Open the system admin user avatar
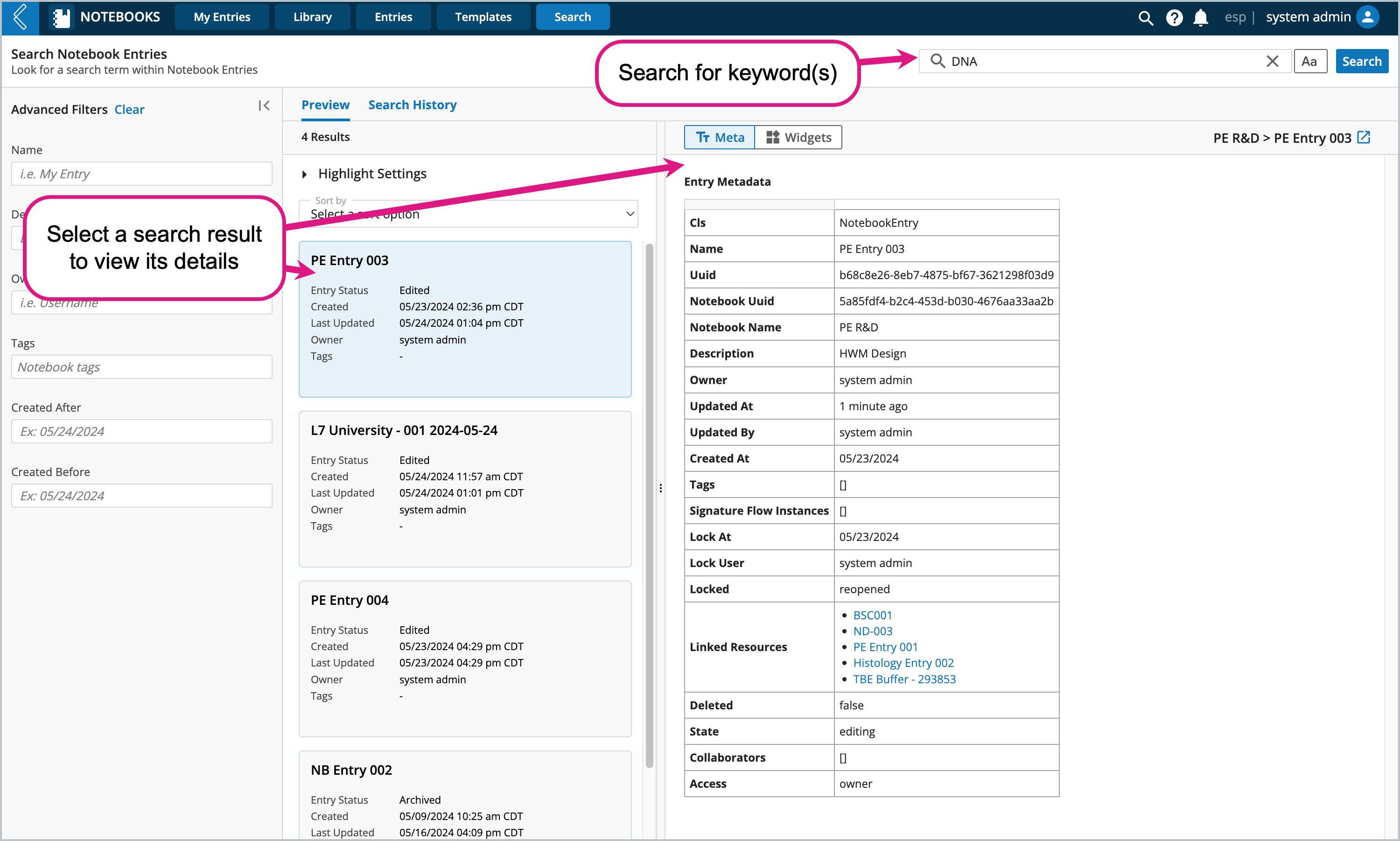The width and height of the screenshot is (1400, 841). pos(1367,17)
